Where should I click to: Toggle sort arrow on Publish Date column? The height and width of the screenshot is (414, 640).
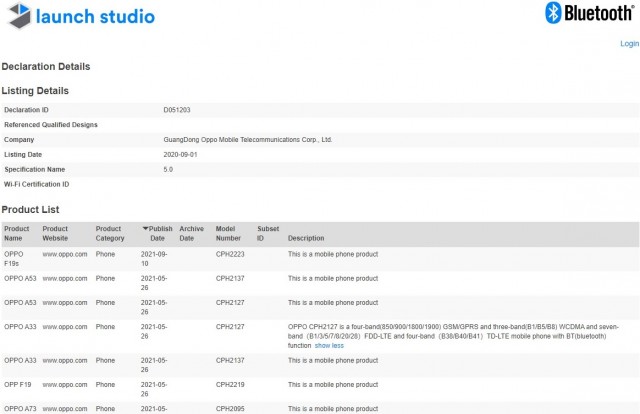[145, 229]
